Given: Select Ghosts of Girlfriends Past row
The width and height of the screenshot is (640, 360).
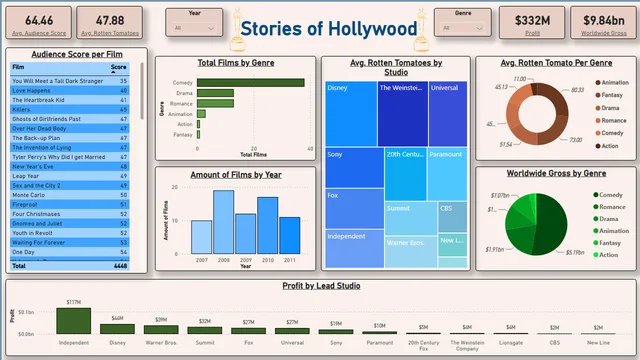Looking at the screenshot, I should pyautogui.click(x=69, y=119).
